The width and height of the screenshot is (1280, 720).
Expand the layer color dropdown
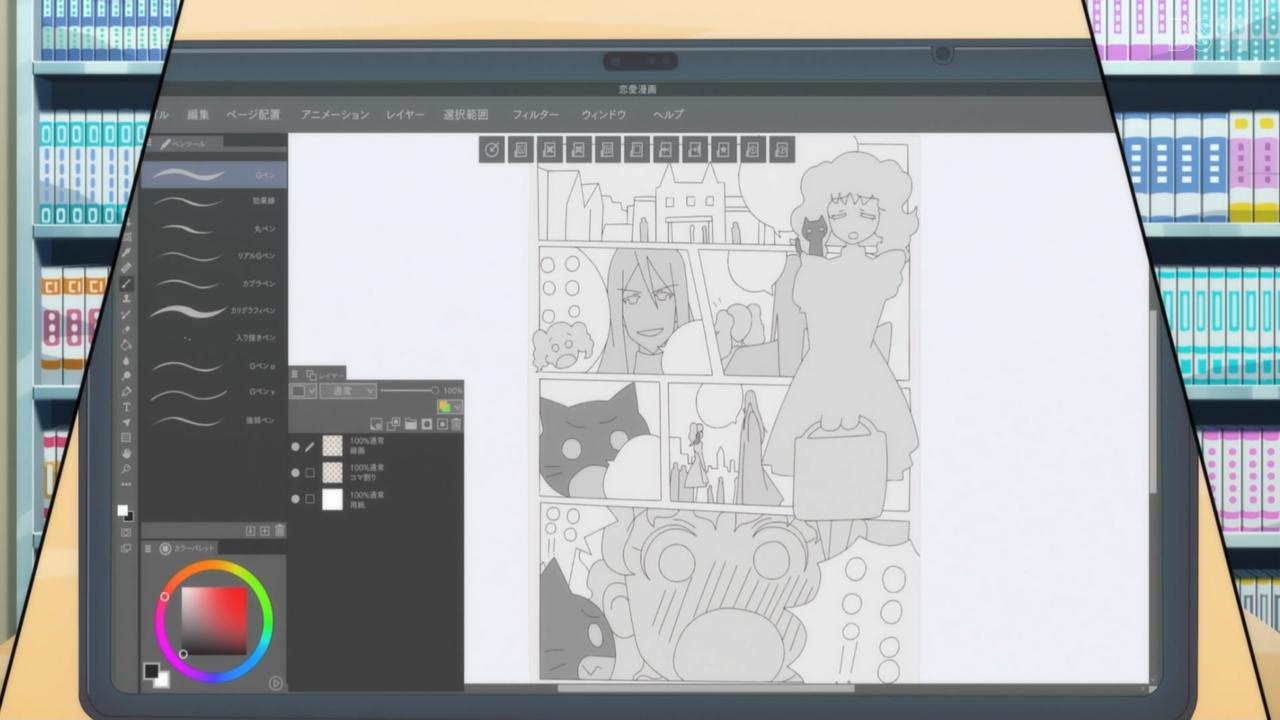450,407
